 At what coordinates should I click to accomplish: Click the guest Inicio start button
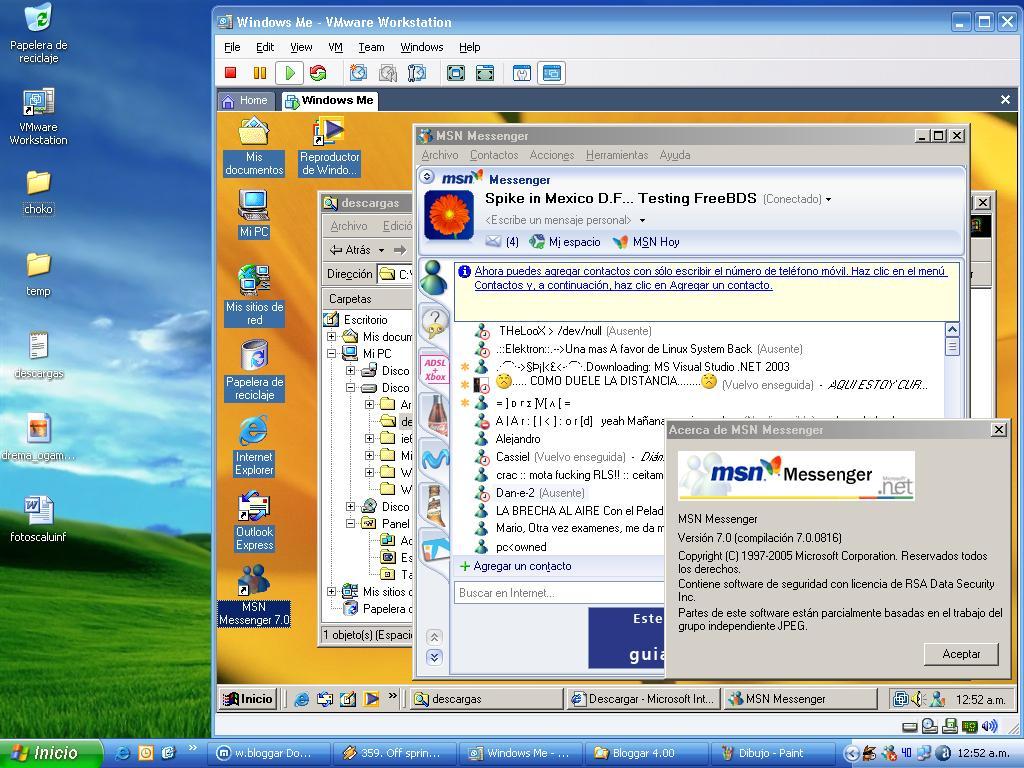click(248, 699)
